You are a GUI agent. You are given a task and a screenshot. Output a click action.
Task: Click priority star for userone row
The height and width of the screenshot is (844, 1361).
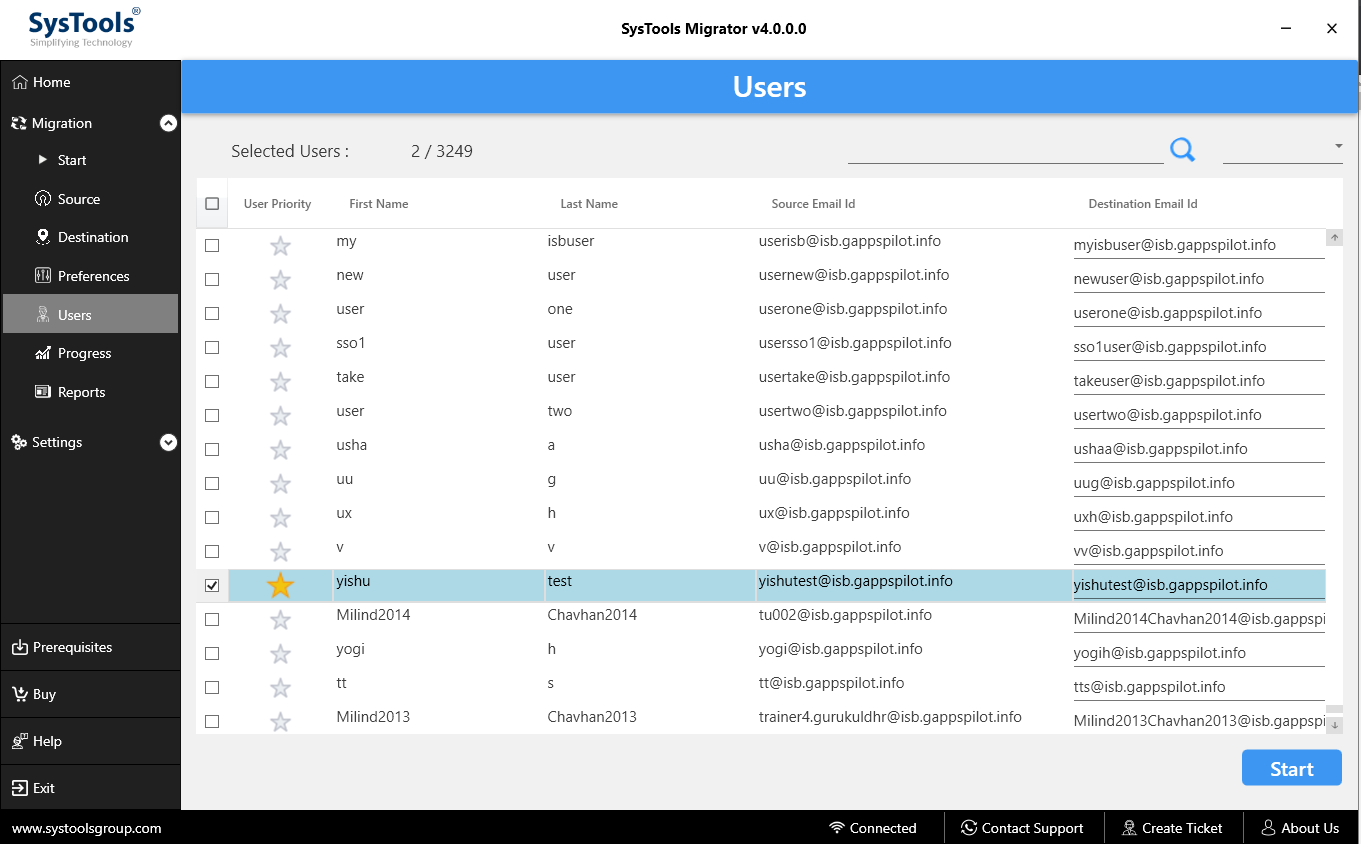click(281, 314)
